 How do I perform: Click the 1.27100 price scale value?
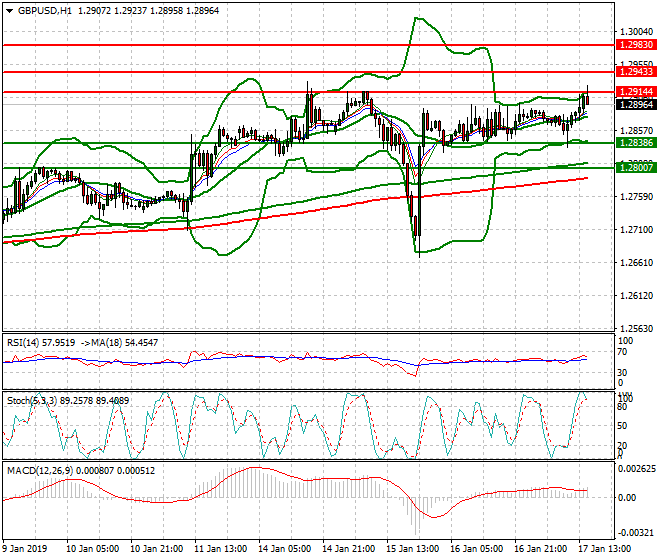click(x=637, y=230)
